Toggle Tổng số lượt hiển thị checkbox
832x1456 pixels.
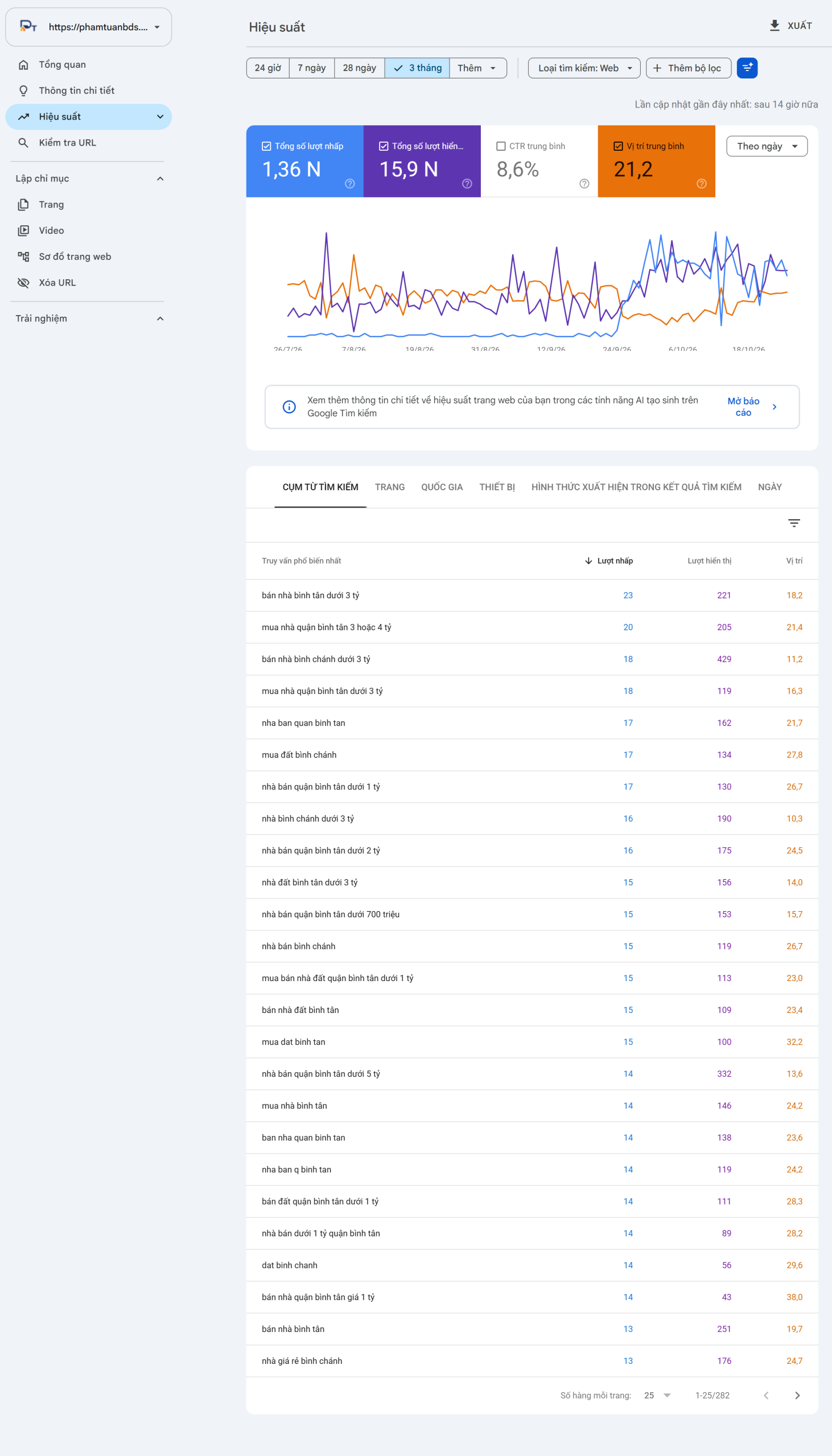(x=384, y=146)
